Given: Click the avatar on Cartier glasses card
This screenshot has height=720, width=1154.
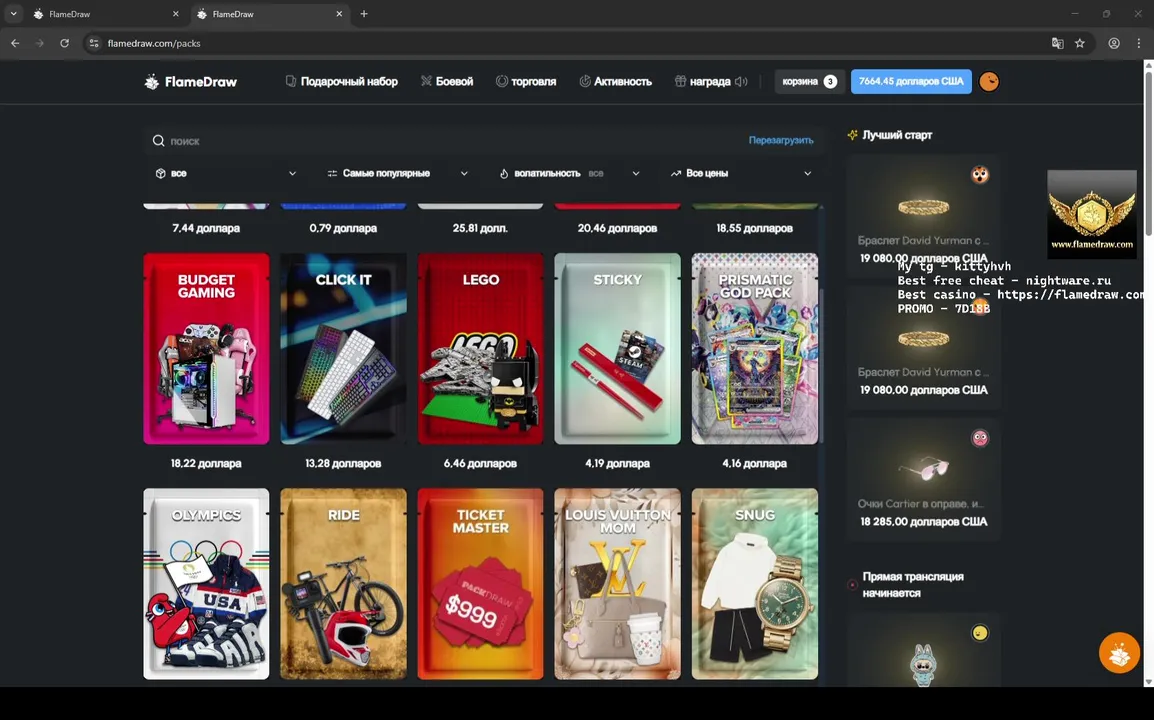Looking at the screenshot, I should click(980, 439).
